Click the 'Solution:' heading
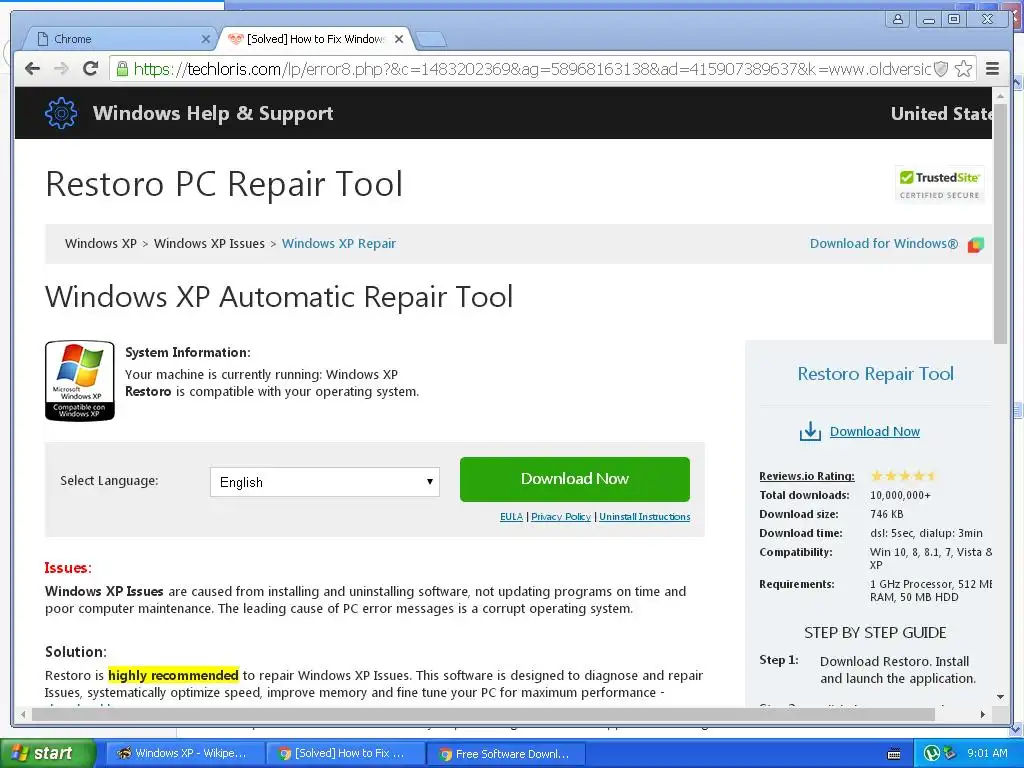Screen dimensions: 1024x768 [76, 652]
